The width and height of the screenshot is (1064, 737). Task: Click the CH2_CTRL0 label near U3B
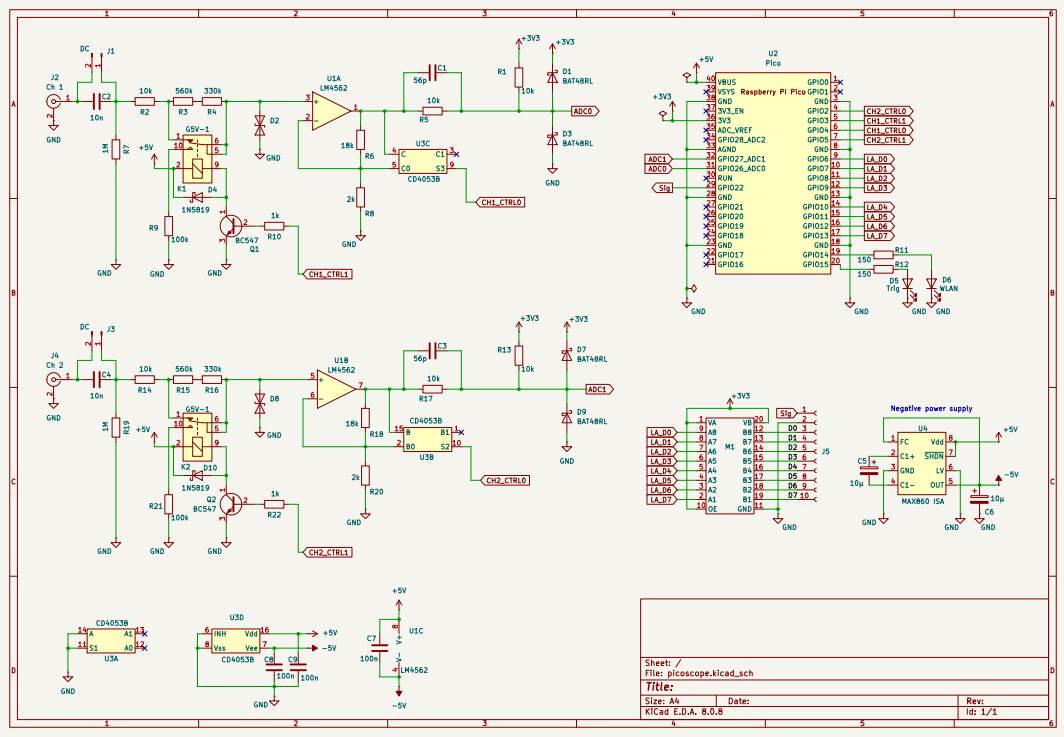(507, 480)
